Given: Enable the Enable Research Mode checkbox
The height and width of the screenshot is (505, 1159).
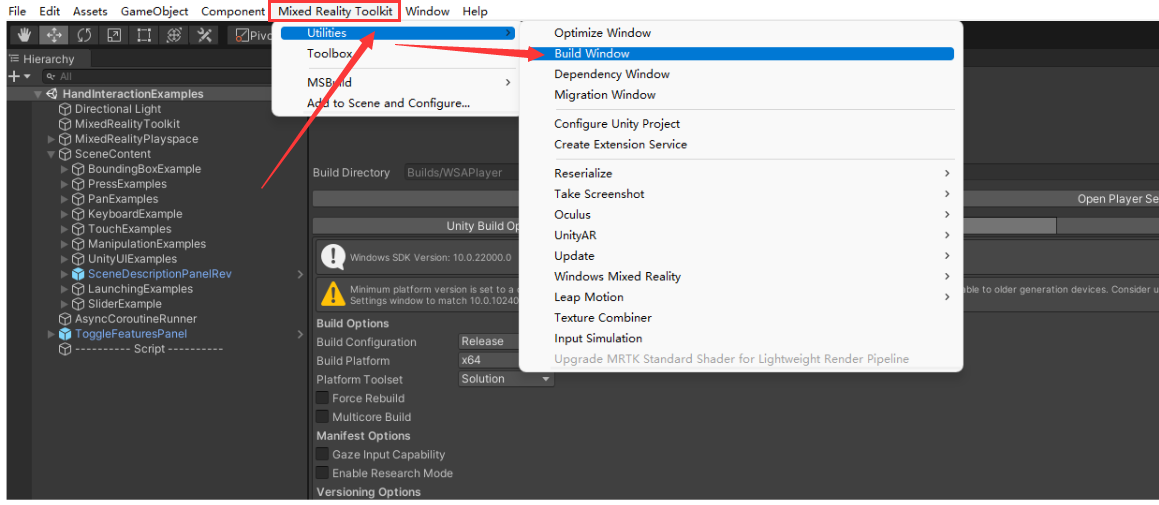Looking at the screenshot, I should tap(322, 472).
